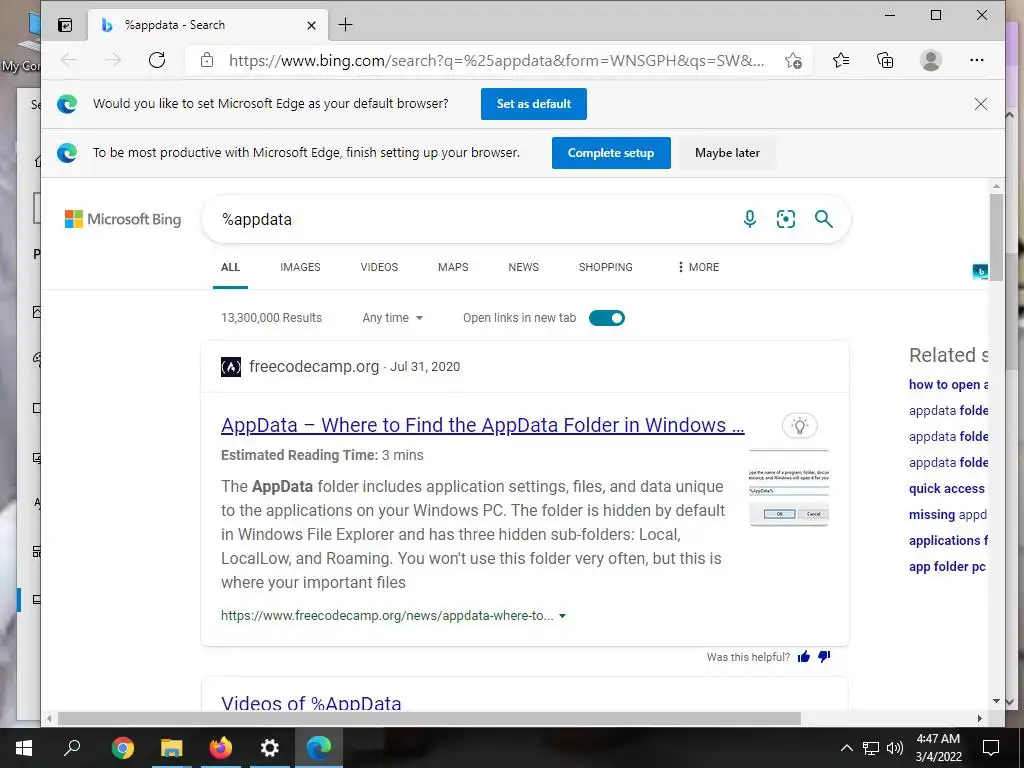The image size is (1024, 768).
Task: Open the Collections icon
Action: (x=885, y=60)
